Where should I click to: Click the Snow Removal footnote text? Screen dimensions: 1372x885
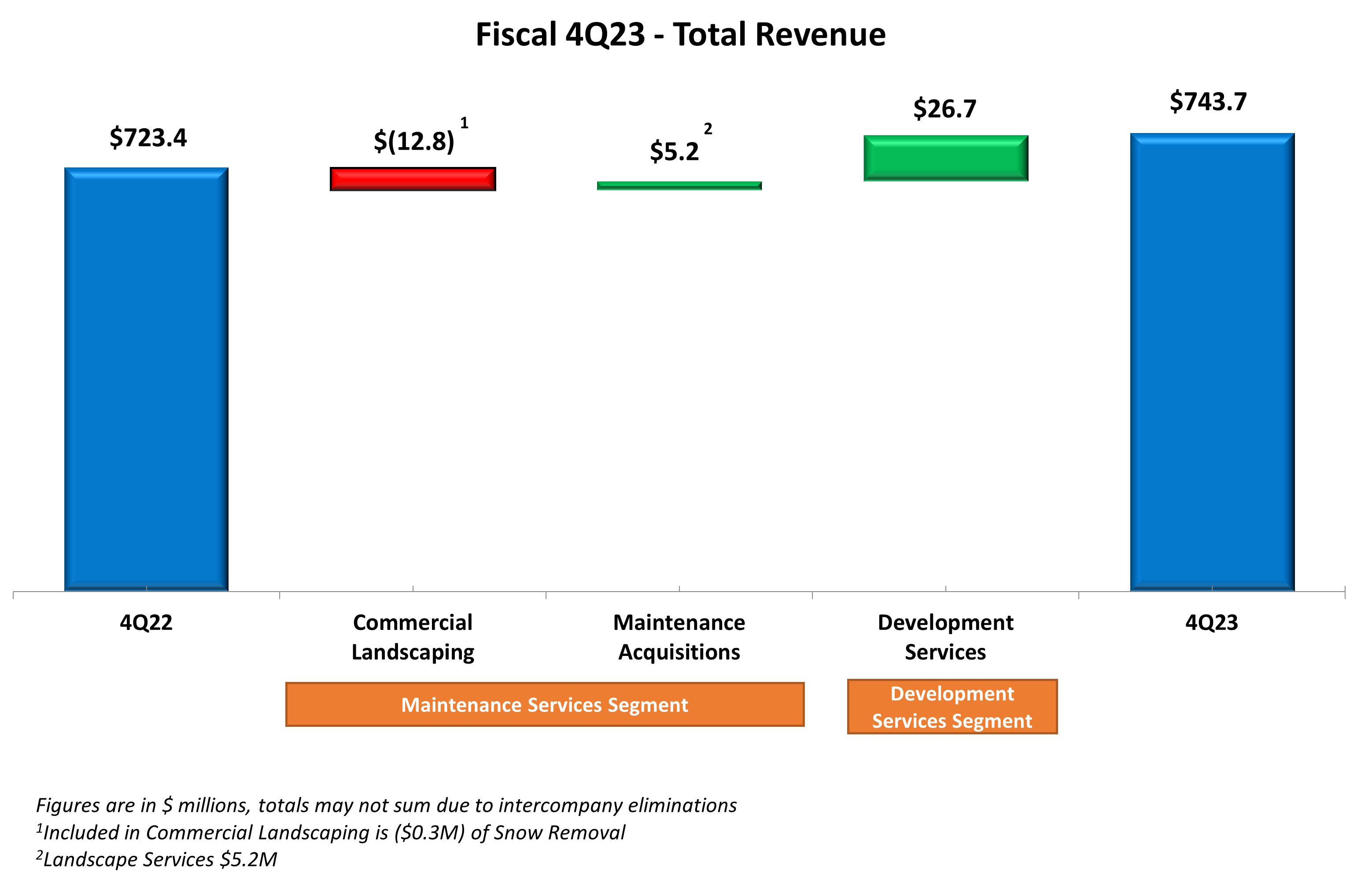pyautogui.click(x=331, y=832)
